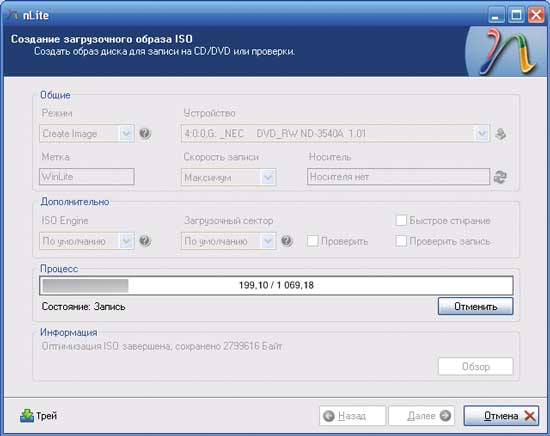Click the green tray icon beside Трей
The height and width of the screenshot is (436, 550).
click(x=27, y=416)
